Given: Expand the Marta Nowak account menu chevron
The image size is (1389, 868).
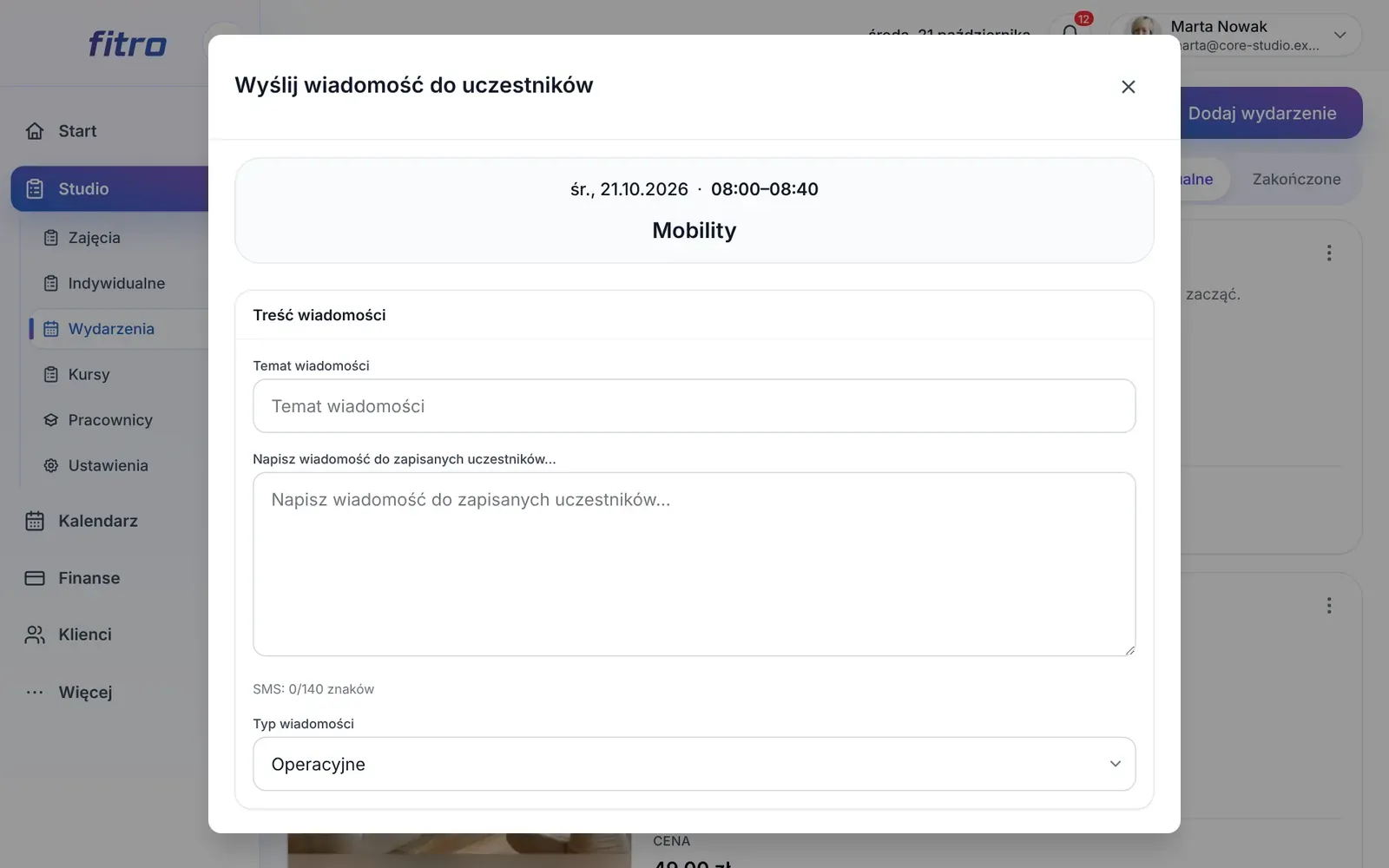Looking at the screenshot, I should [1340, 35].
